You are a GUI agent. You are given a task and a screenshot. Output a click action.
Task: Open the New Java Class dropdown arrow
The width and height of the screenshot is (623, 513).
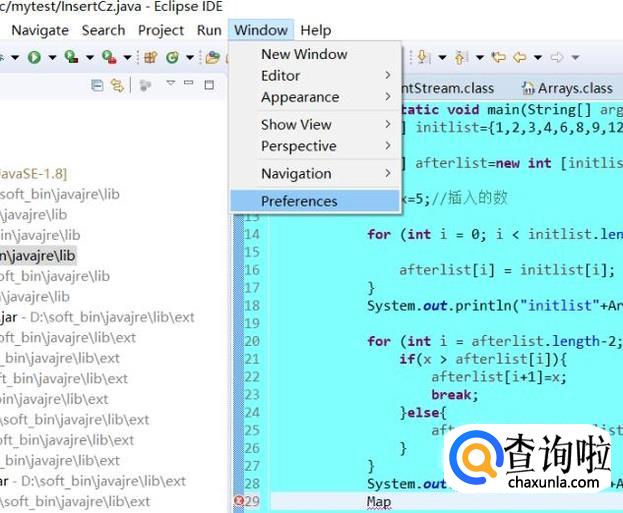(x=190, y=58)
